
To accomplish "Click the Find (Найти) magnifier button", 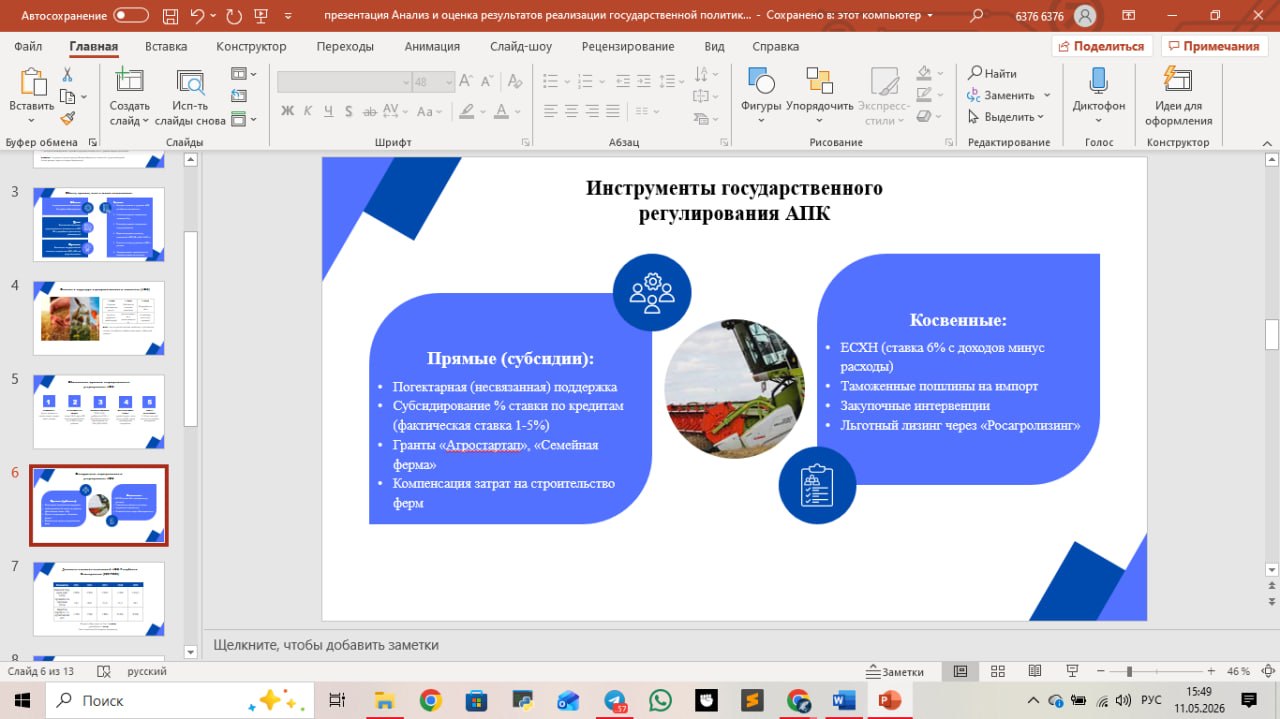I will [991, 74].
